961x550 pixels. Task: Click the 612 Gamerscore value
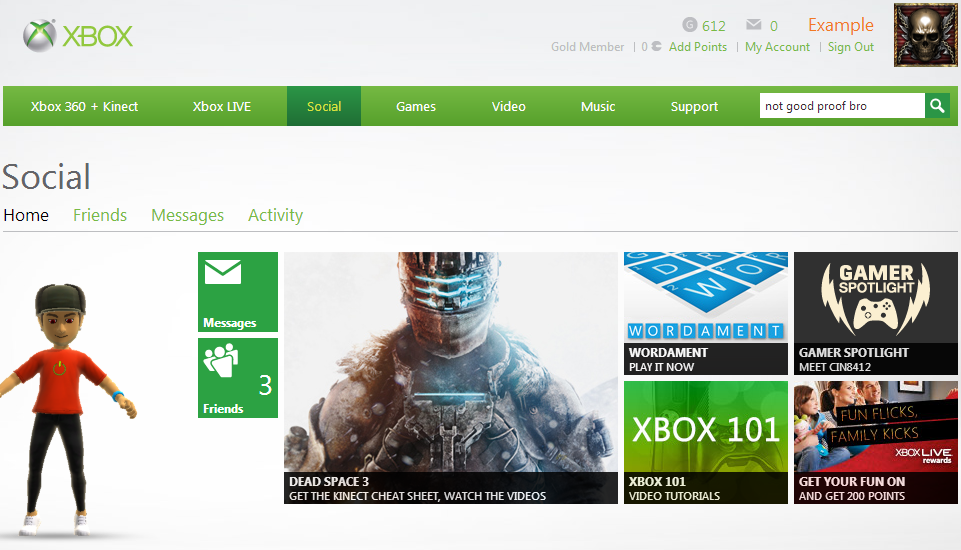click(x=713, y=26)
